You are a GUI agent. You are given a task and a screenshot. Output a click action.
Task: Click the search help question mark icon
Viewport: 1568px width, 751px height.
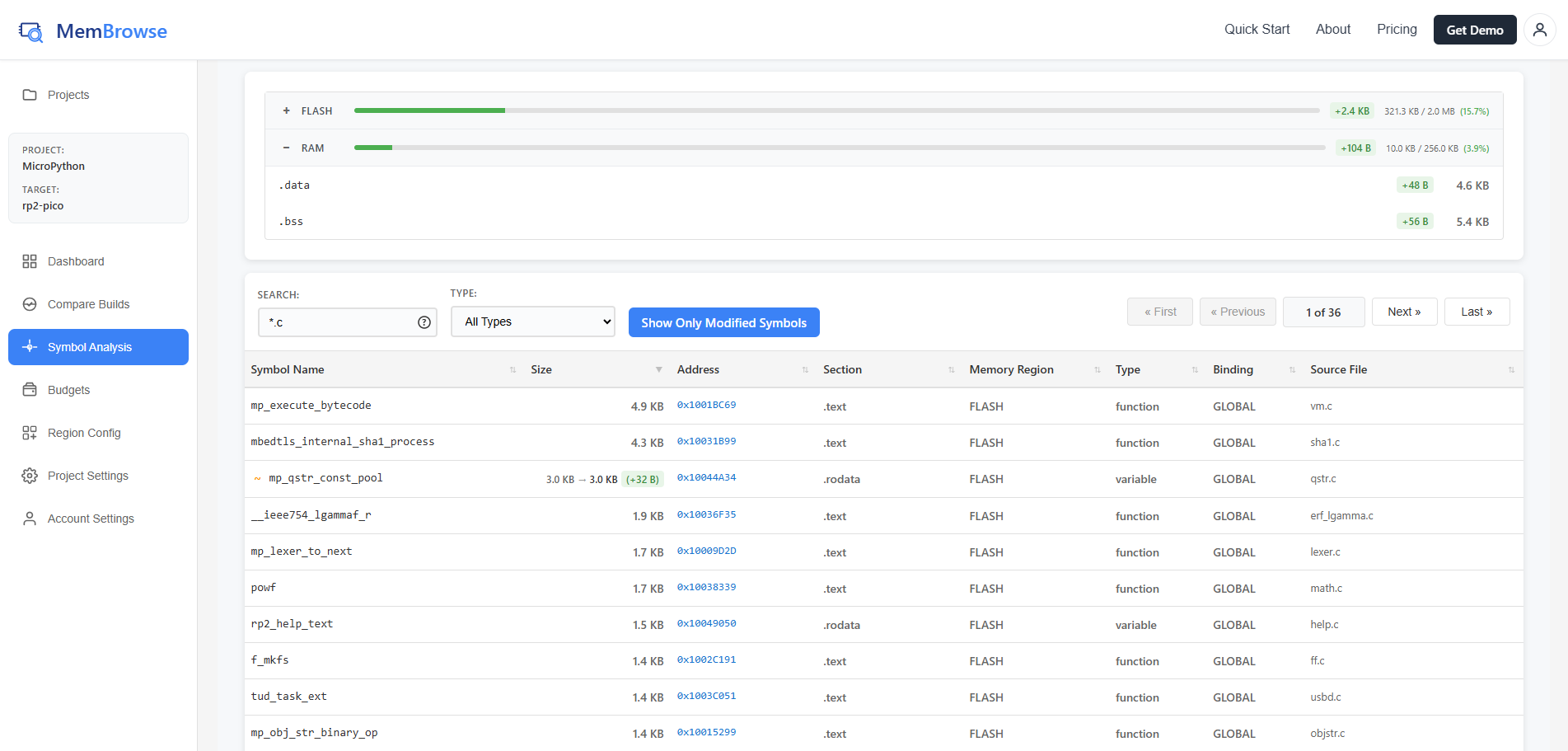[424, 322]
